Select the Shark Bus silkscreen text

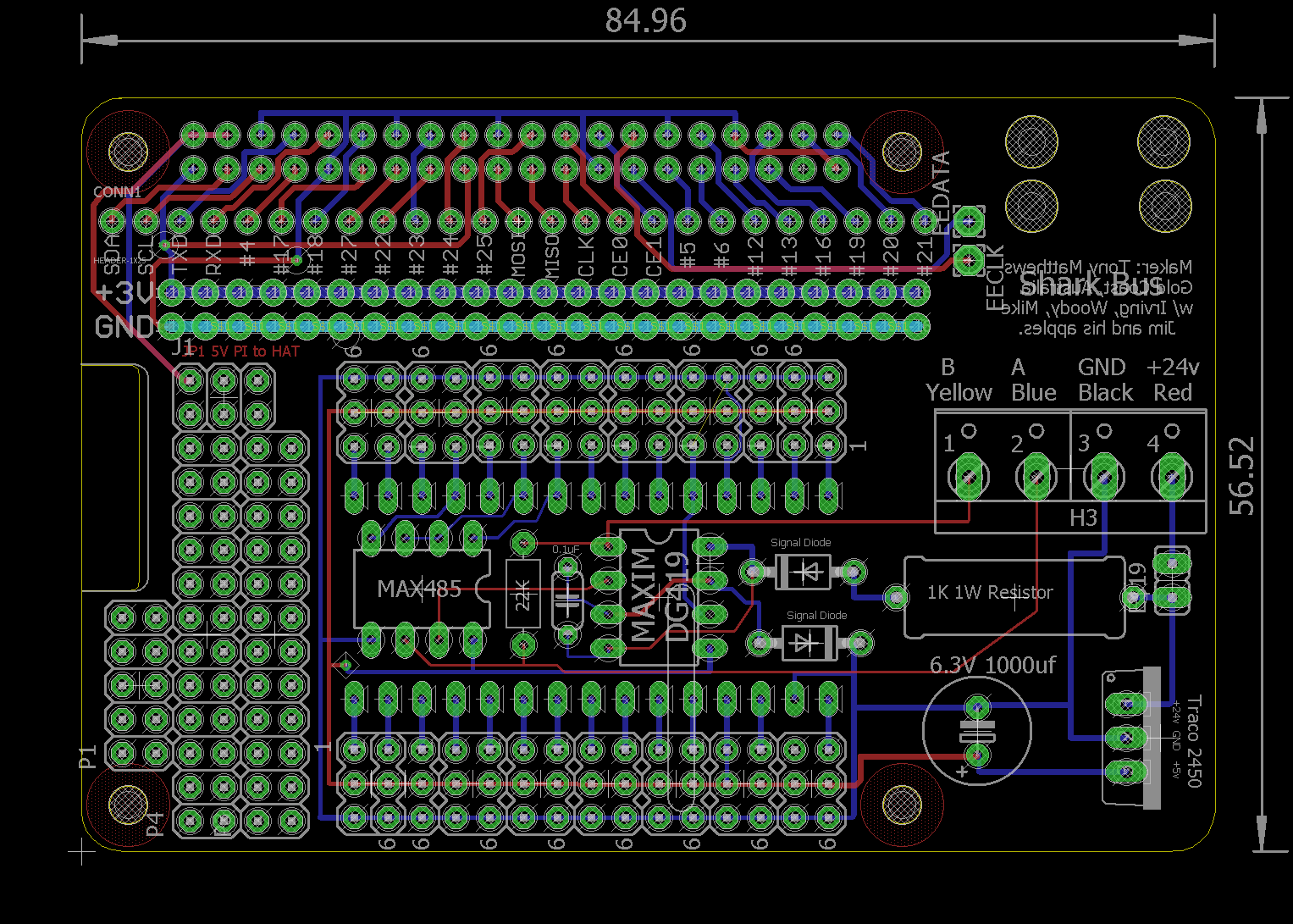[1089, 283]
